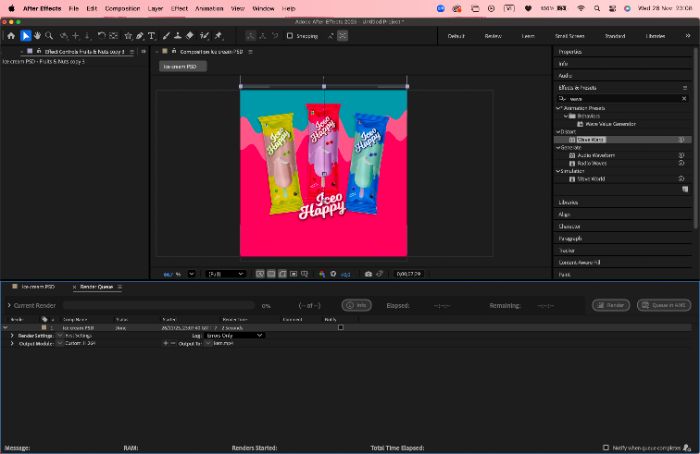Collapse the Simulation effects group

(x=558, y=171)
